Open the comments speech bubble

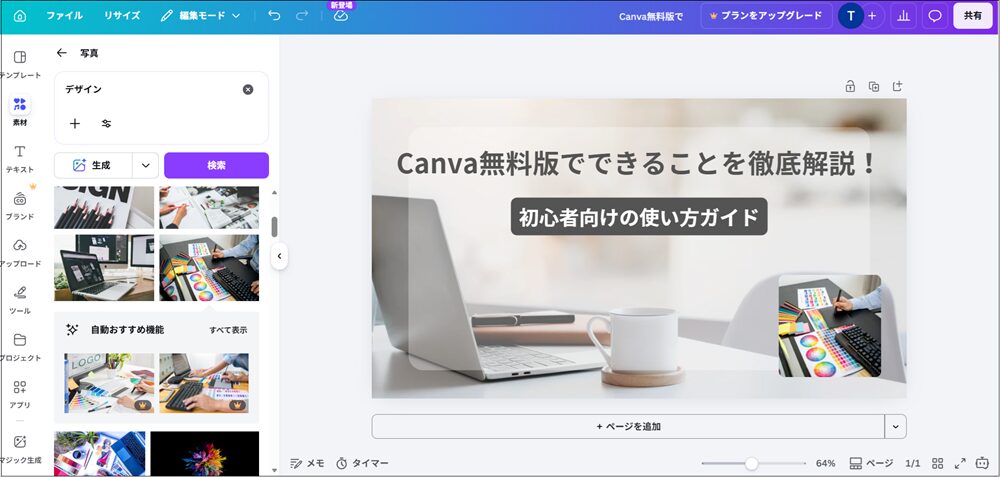coord(935,16)
